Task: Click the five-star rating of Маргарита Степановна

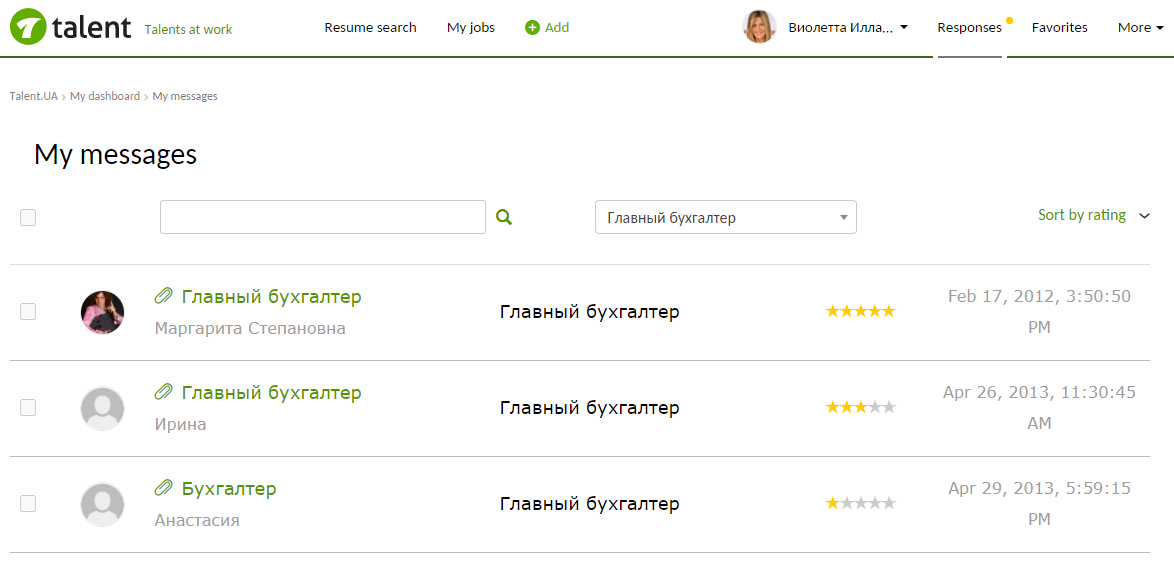Action: pyautogui.click(x=860, y=312)
